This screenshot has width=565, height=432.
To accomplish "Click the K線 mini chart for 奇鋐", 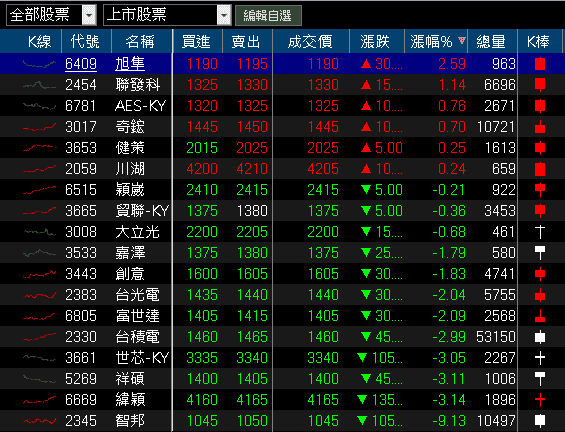I will pyautogui.click(x=39, y=127).
